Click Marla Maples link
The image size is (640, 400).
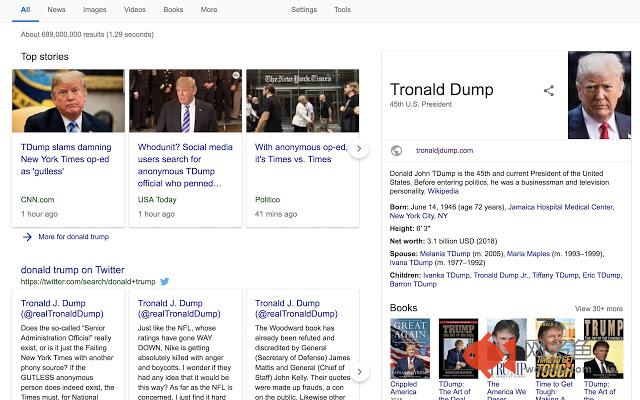[x=528, y=253]
